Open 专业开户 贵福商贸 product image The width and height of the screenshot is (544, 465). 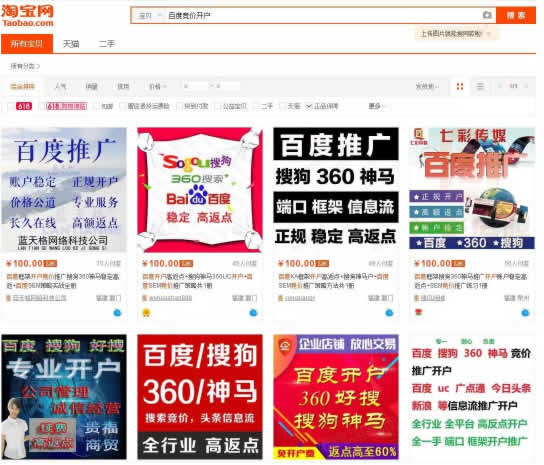click(x=64, y=397)
